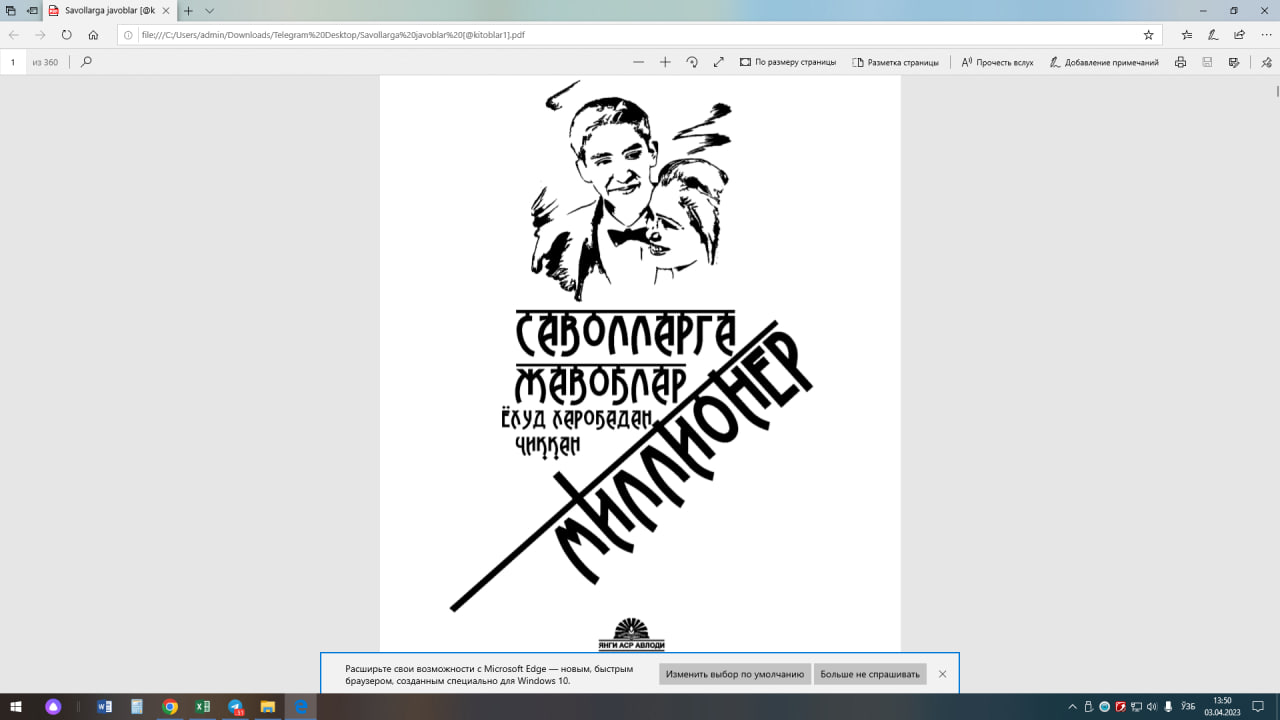This screenshot has width=1280, height=720.
Task: Select the Savollarga javoblar tab
Action: tap(105, 10)
